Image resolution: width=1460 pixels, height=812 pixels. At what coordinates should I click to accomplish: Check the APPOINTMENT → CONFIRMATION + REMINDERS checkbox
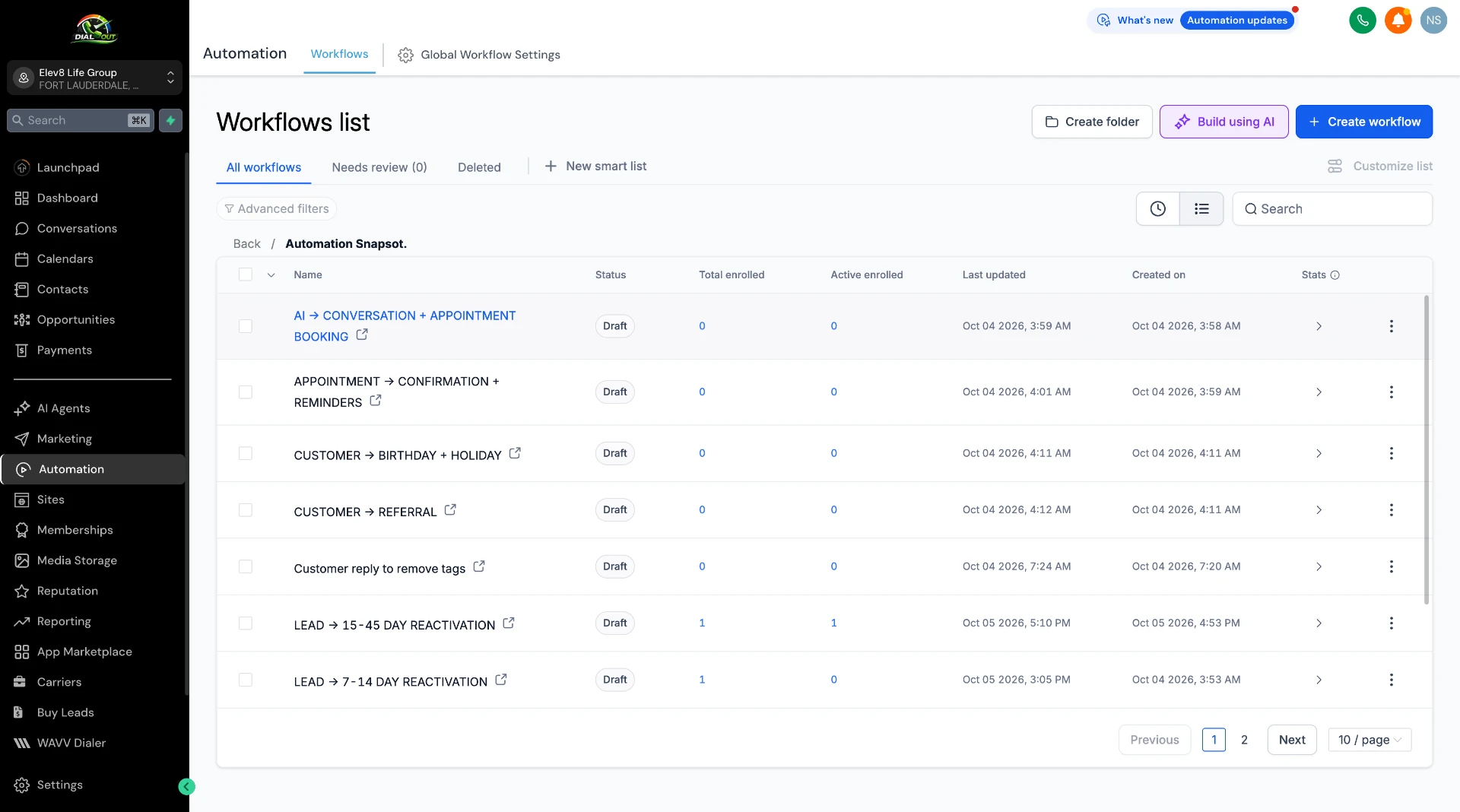pos(245,392)
